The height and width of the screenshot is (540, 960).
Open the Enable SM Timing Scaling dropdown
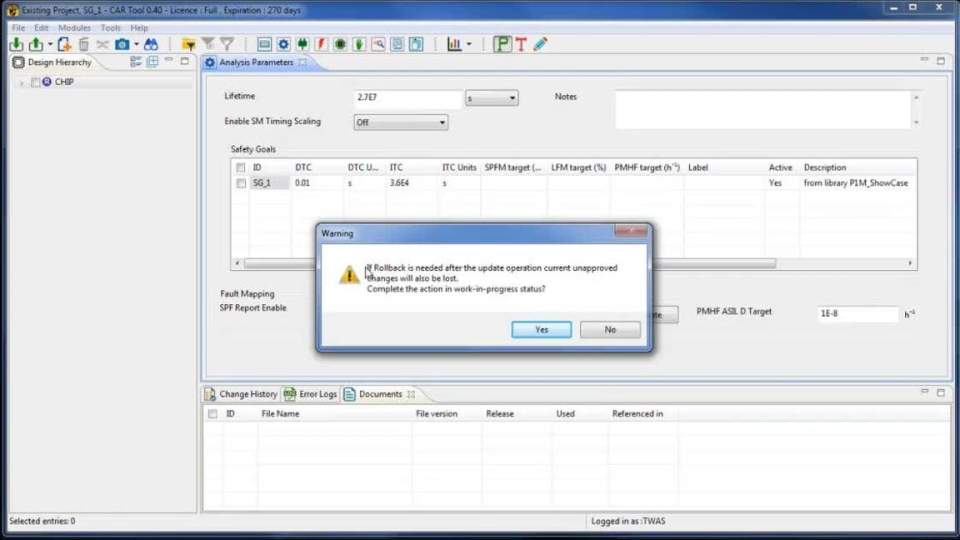[x=401, y=122]
